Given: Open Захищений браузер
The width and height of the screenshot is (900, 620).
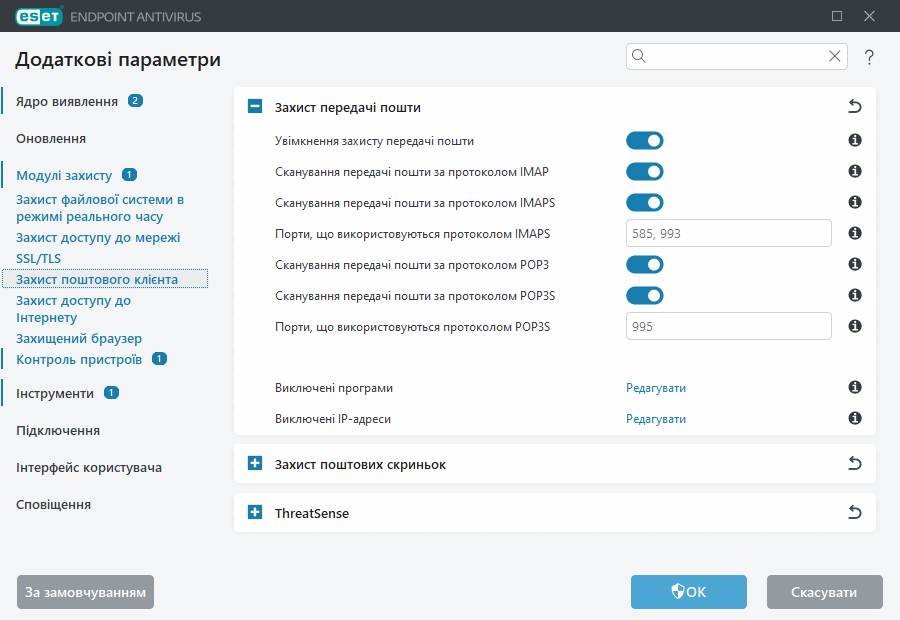Looking at the screenshot, I should point(79,339).
